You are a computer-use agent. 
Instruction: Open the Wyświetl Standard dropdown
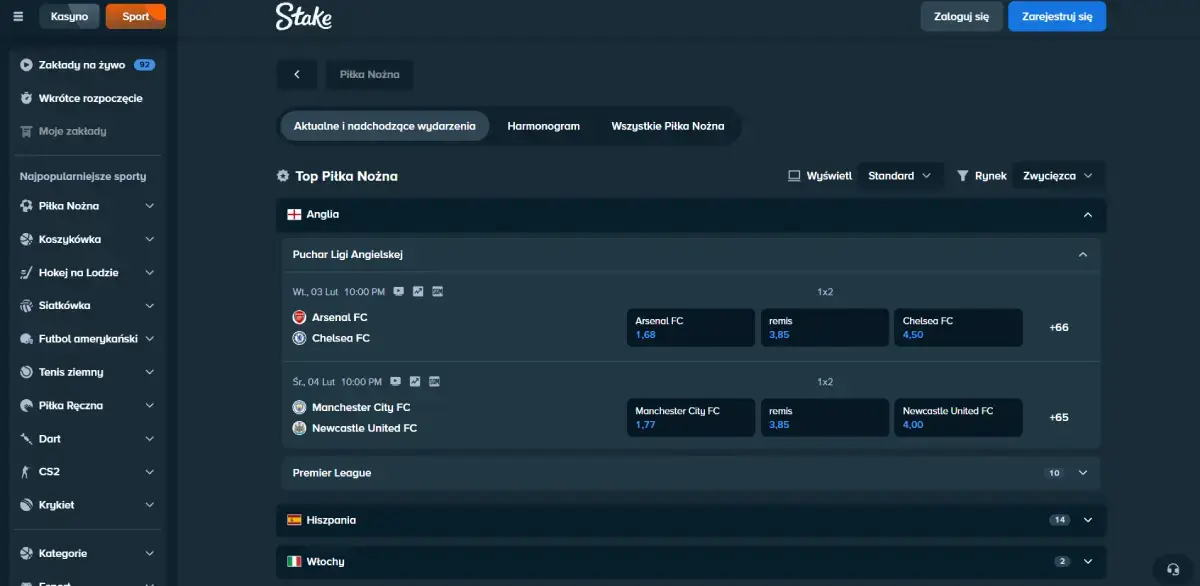(x=899, y=176)
